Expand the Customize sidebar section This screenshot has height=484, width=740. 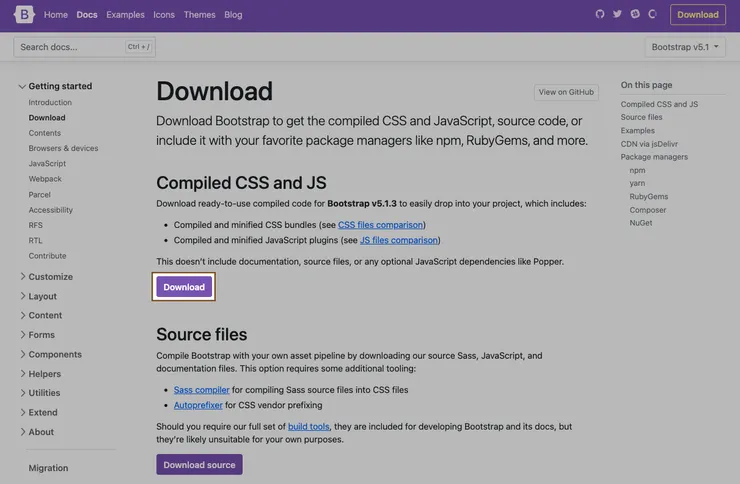click(x=46, y=276)
